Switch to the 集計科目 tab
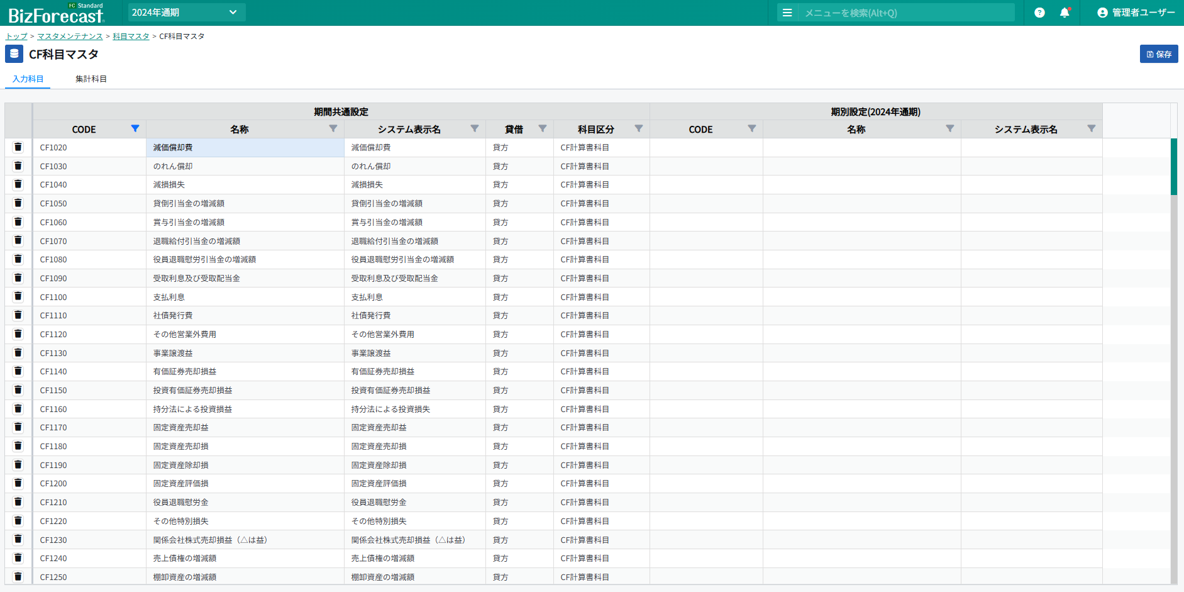 point(91,79)
